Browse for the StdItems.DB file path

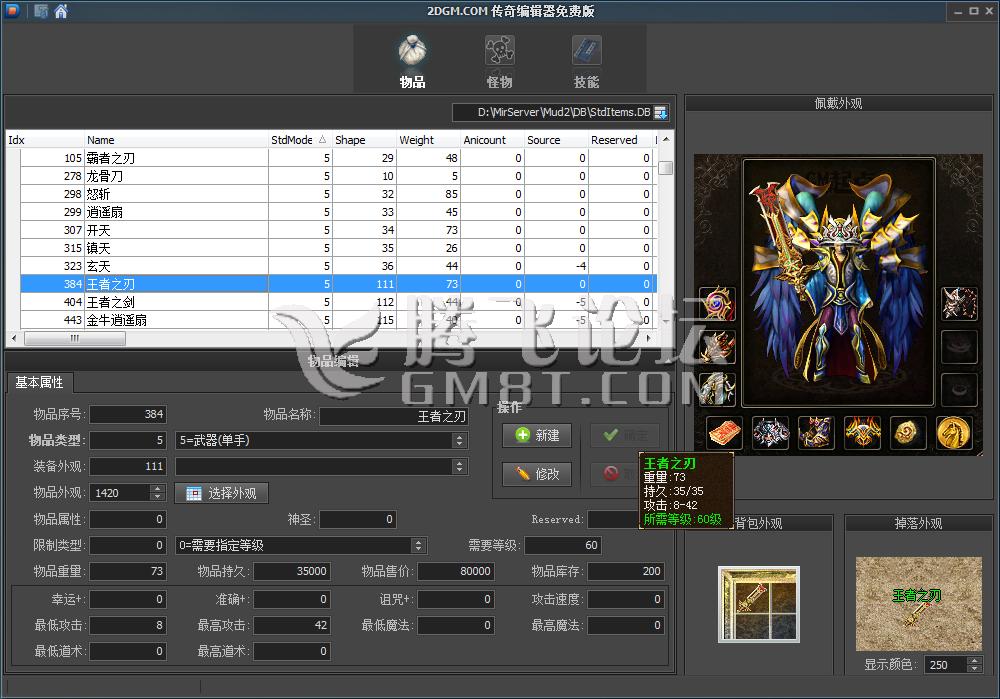point(661,113)
